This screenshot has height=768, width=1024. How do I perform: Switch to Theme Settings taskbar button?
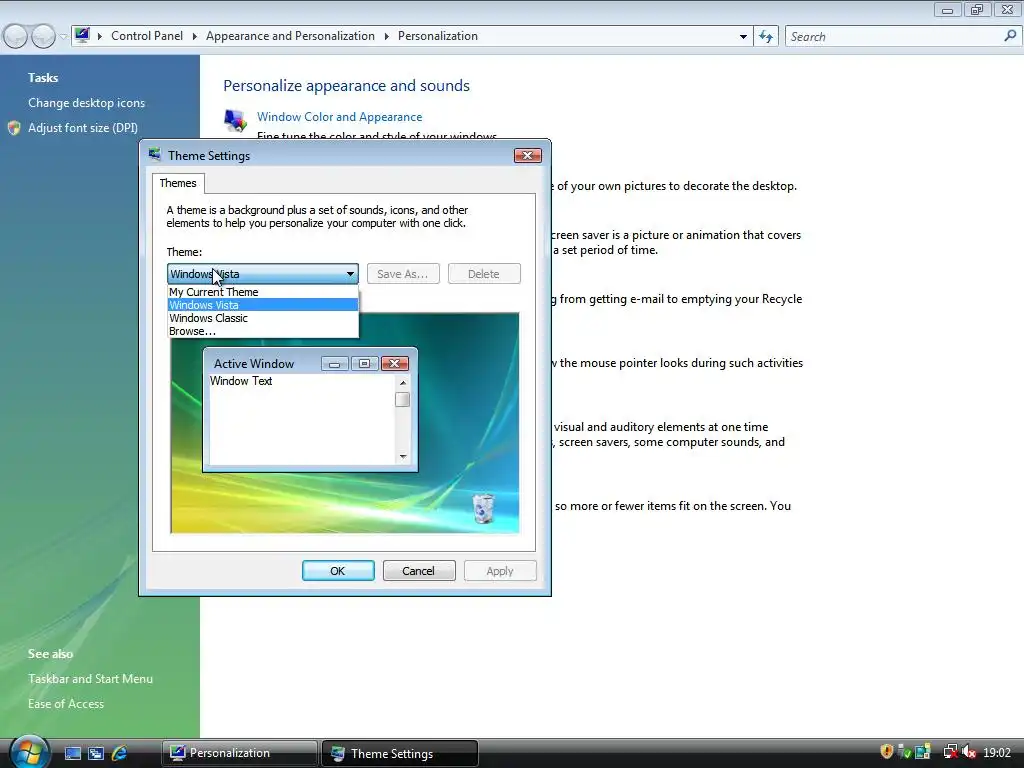[400, 753]
